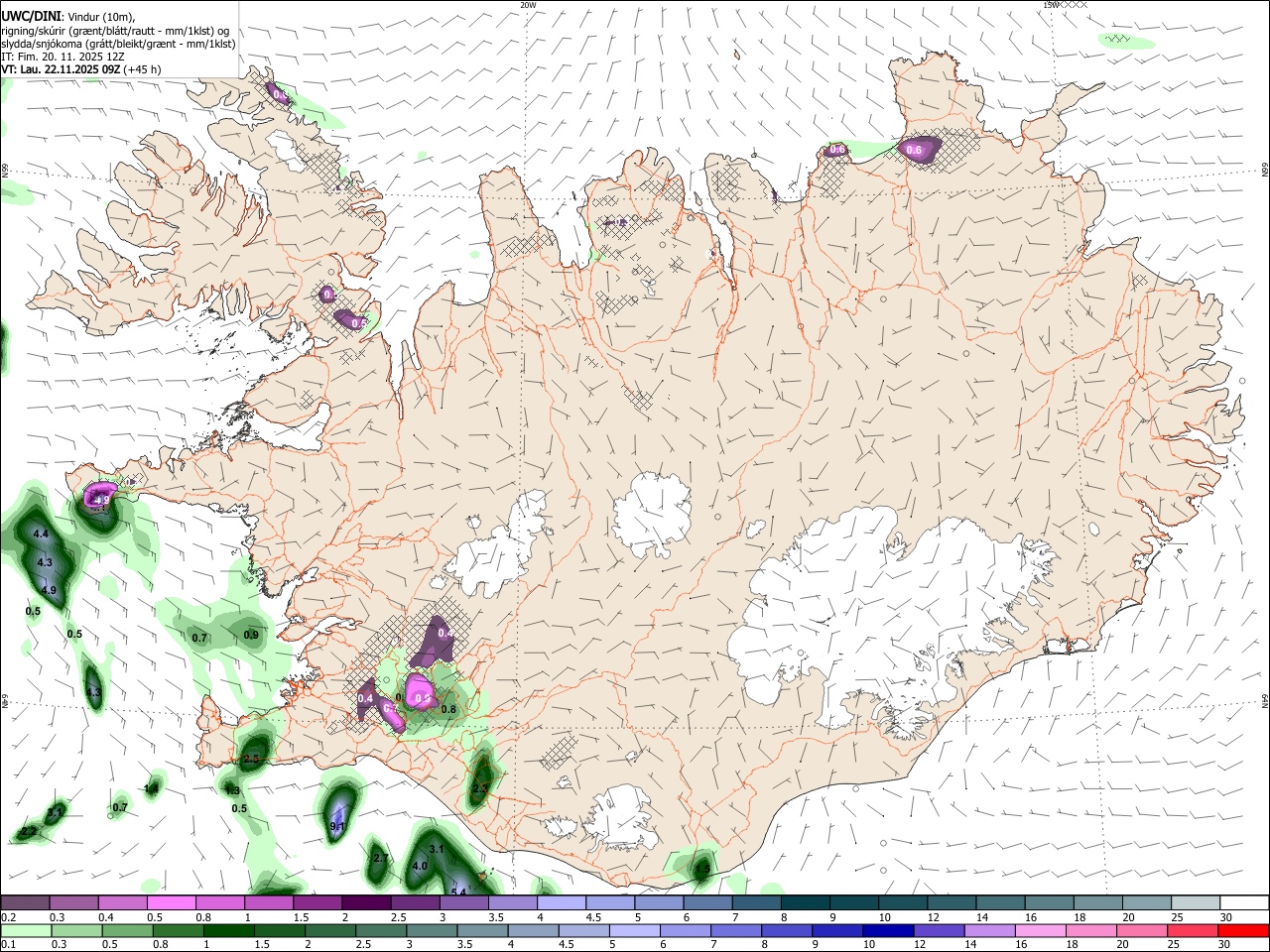Click the 30 label in the bottom legend row
Screen dimensions: 1270x952
[x=1223, y=945]
